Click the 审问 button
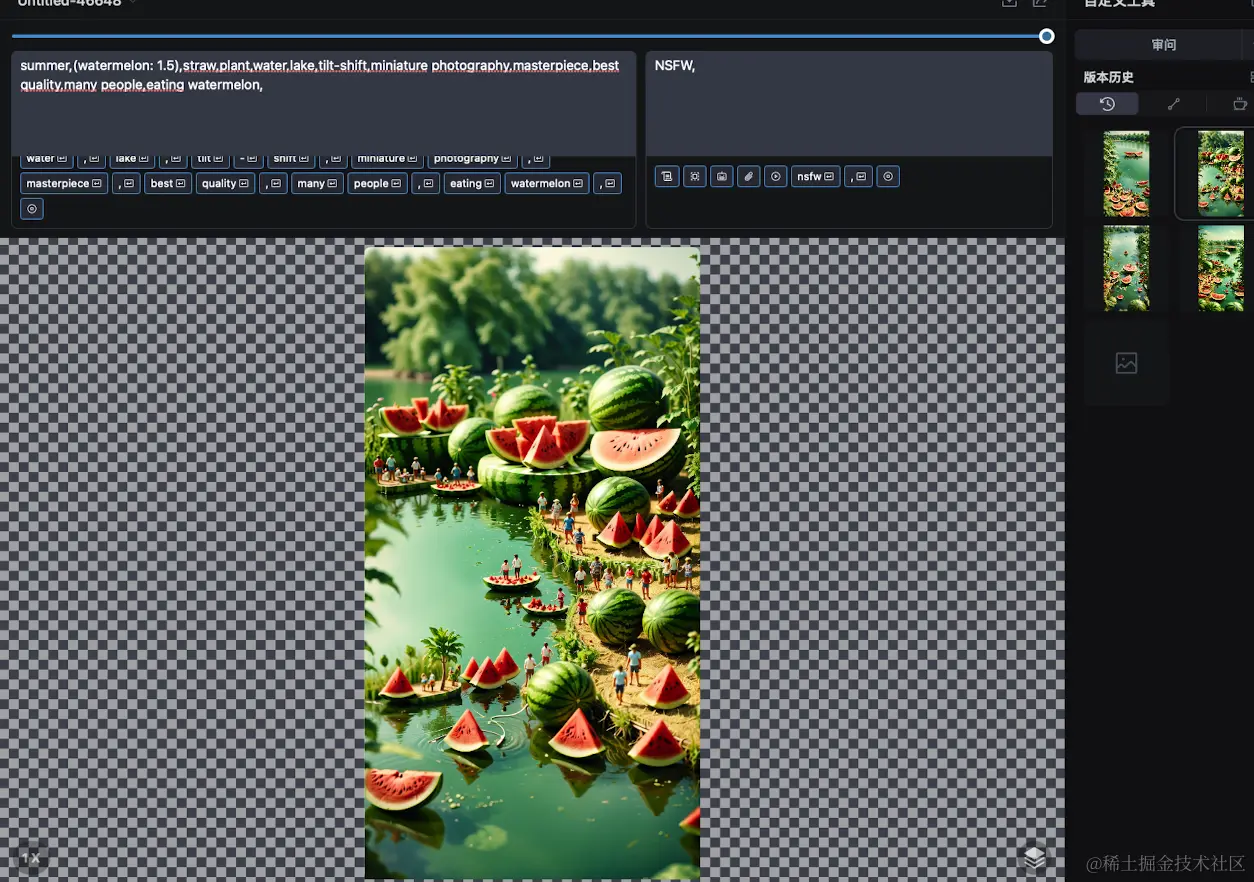The height and width of the screenshot is (882, 1254). click(x=1164, y=45)
